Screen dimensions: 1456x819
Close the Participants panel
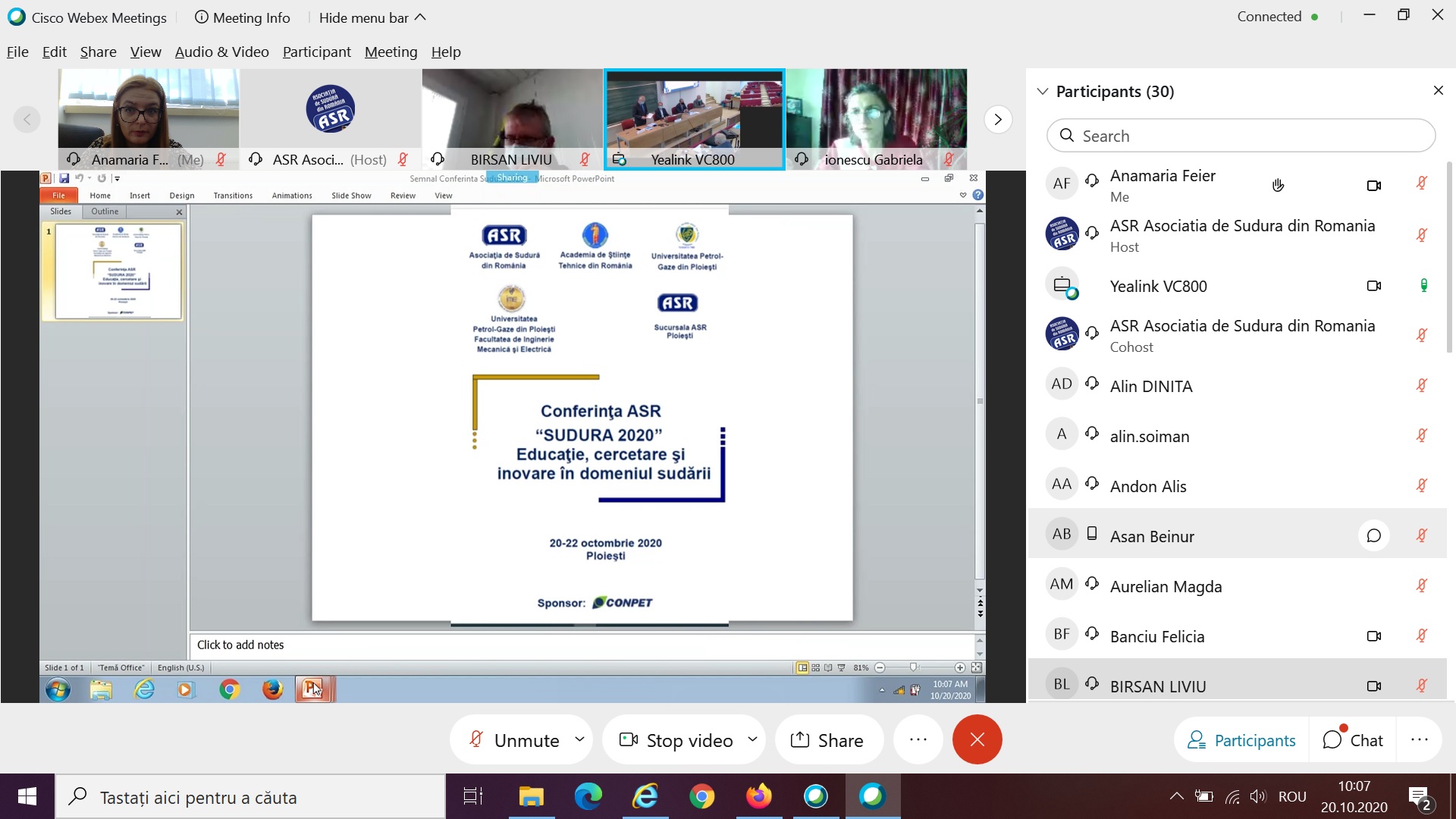1438,91
